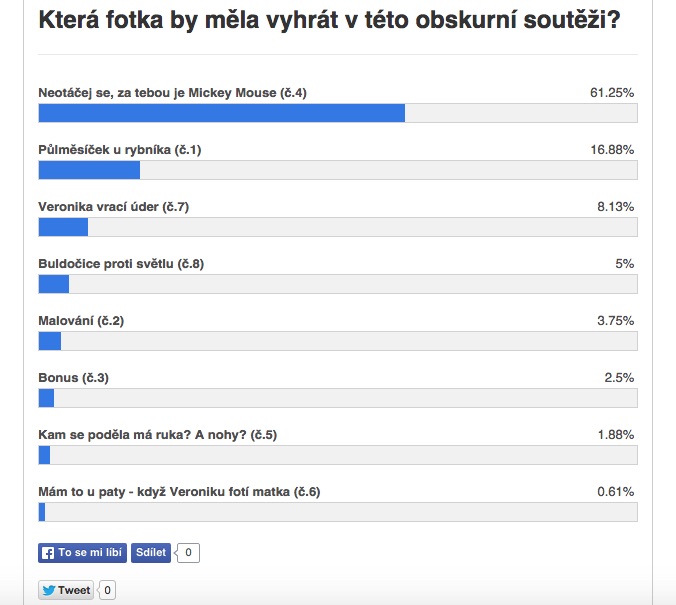The height and width of the screenshot is (605, 676).
Task: Choose 'Kam se poděla má ruka? A nohy?' label
Action: pos(157,435)
